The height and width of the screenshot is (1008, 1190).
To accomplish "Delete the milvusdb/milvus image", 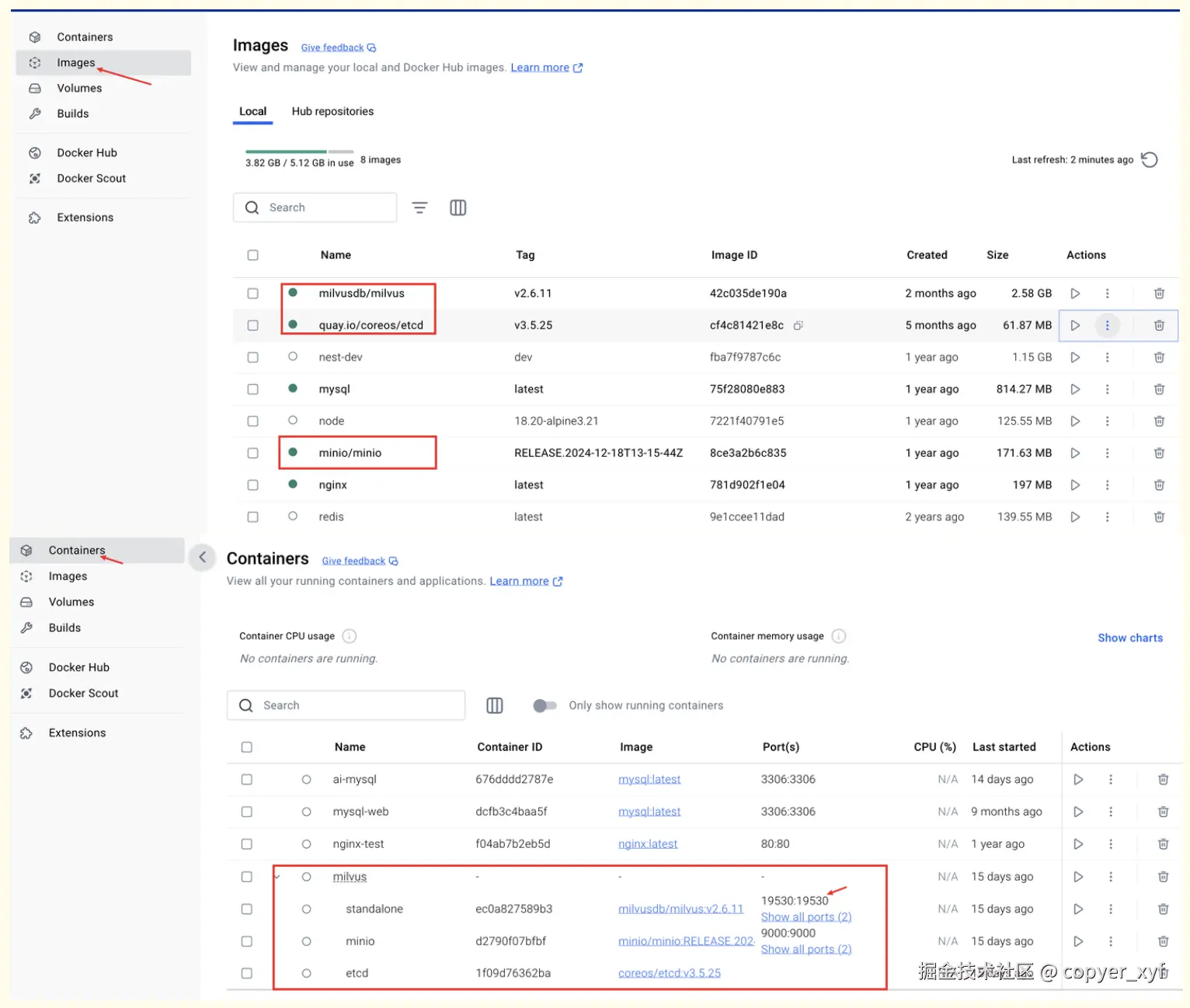I will 1159,294.
